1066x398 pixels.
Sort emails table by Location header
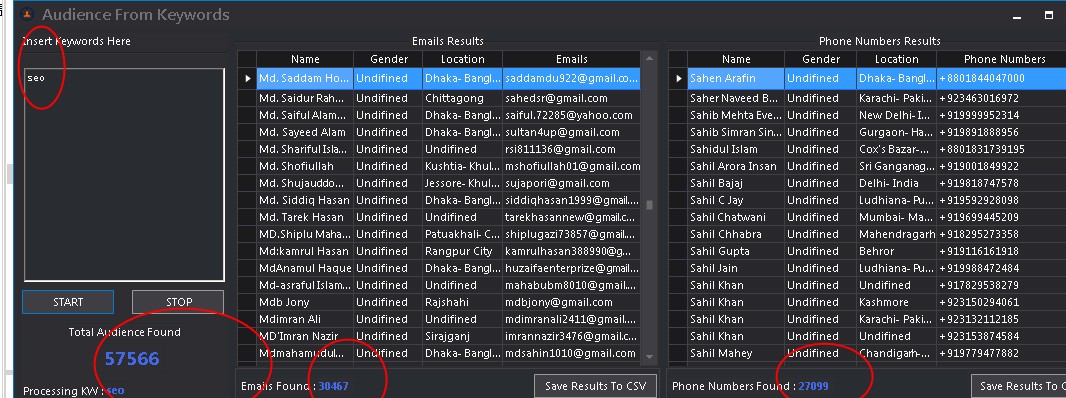coord(462,59)
